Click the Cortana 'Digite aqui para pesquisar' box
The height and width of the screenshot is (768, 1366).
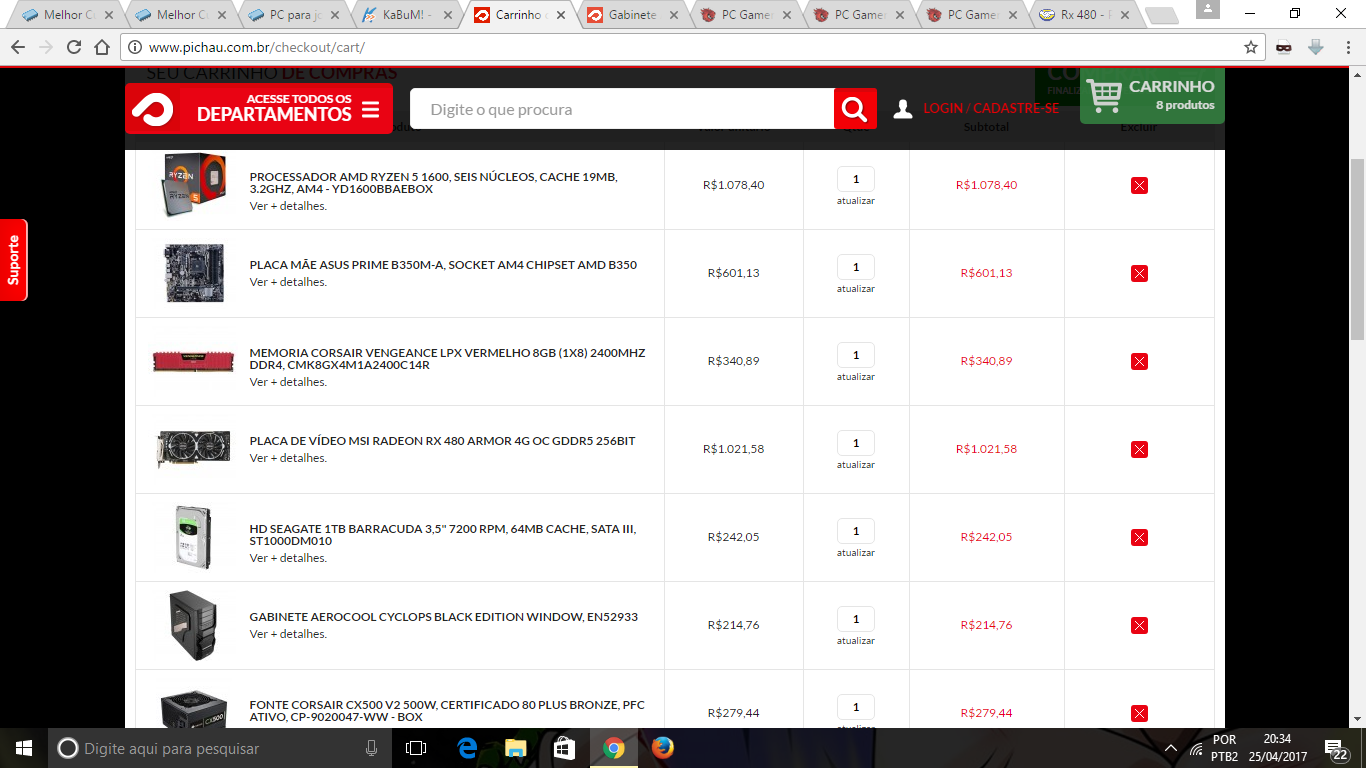[x=220, y=748]
